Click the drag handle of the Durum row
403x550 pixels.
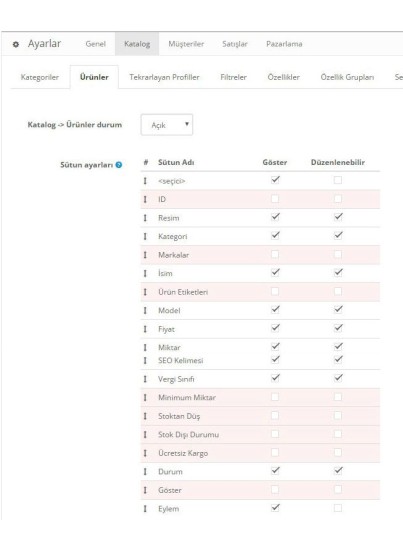click(145, 471)
